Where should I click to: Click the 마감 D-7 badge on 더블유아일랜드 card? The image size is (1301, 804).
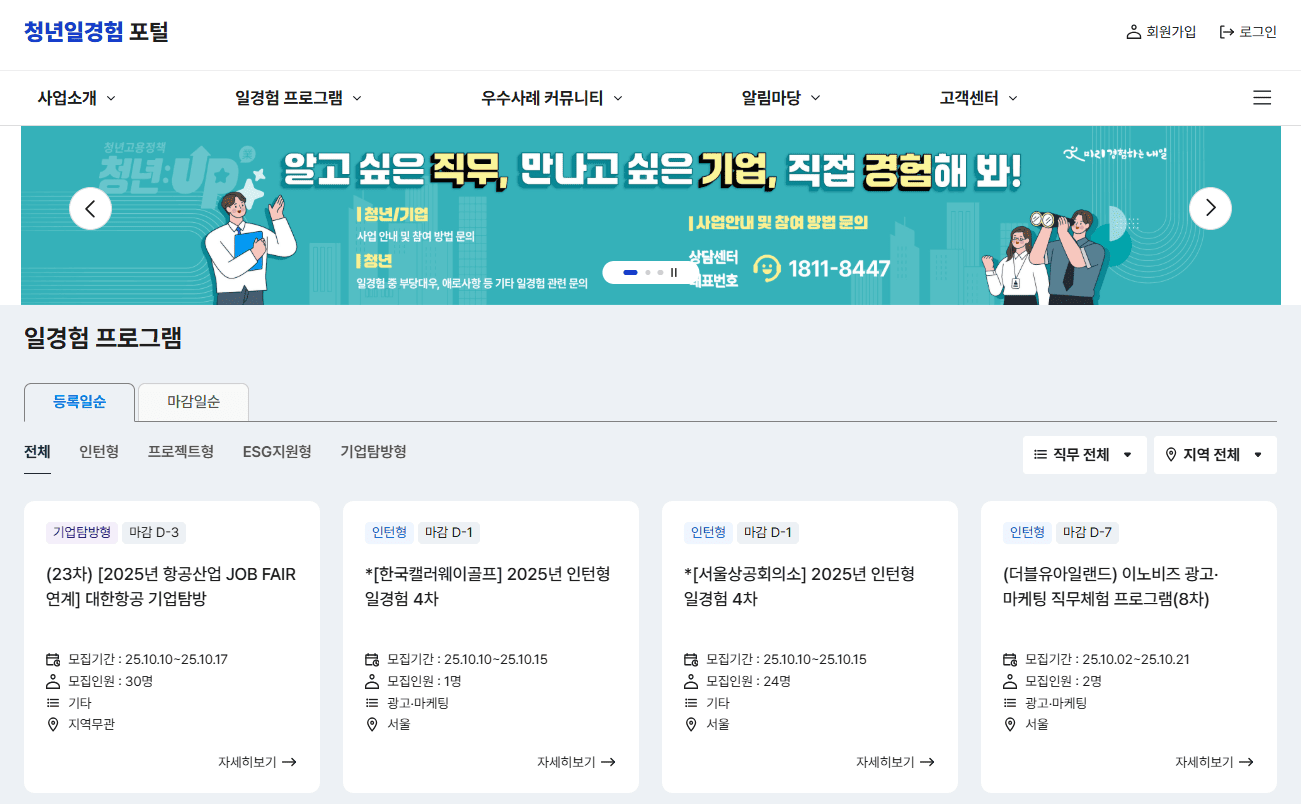tap(1086, 532)
